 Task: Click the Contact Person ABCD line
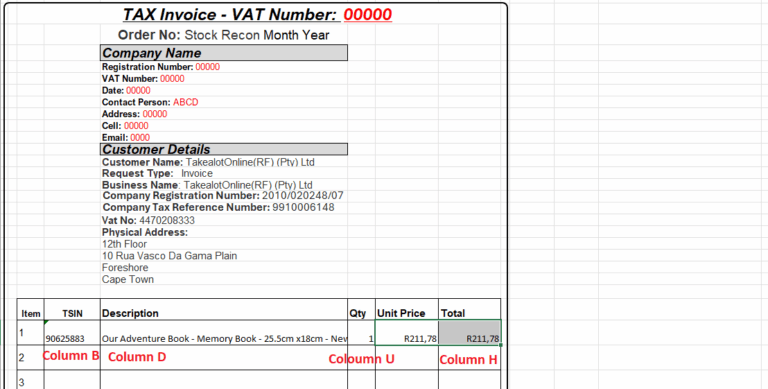coord(150,102)
